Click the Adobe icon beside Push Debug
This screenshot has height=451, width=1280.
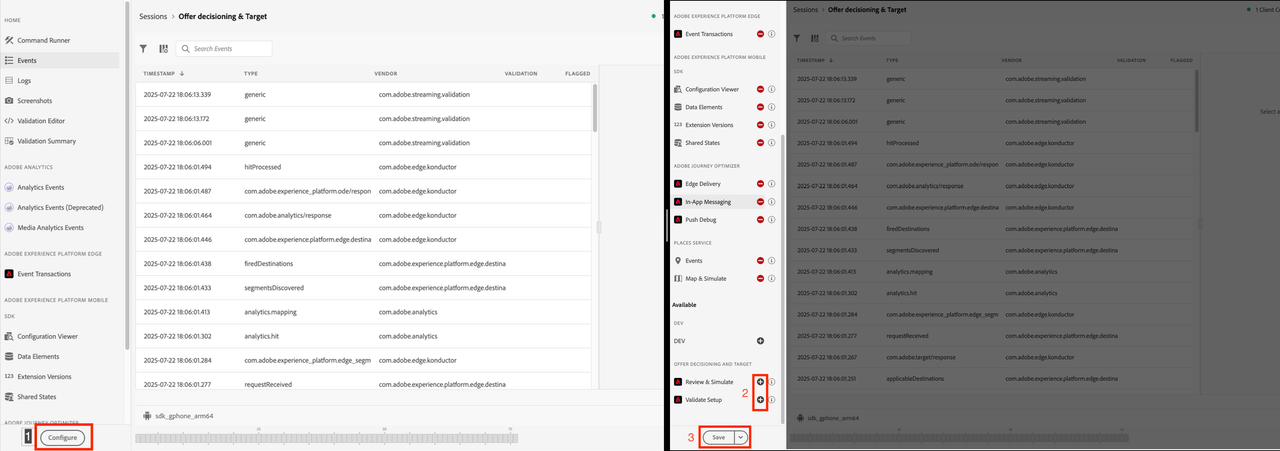(x=678, y=220)
